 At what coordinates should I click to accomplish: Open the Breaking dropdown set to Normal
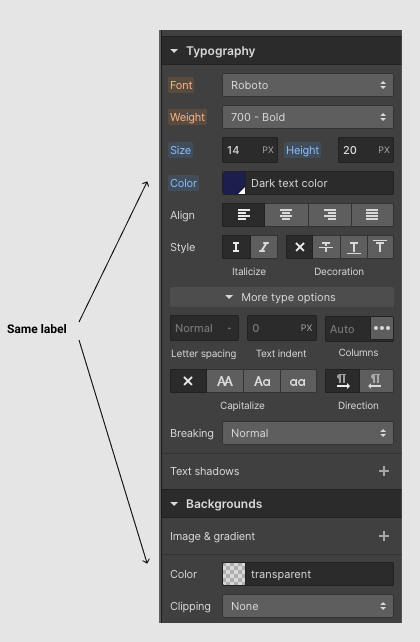308,433
